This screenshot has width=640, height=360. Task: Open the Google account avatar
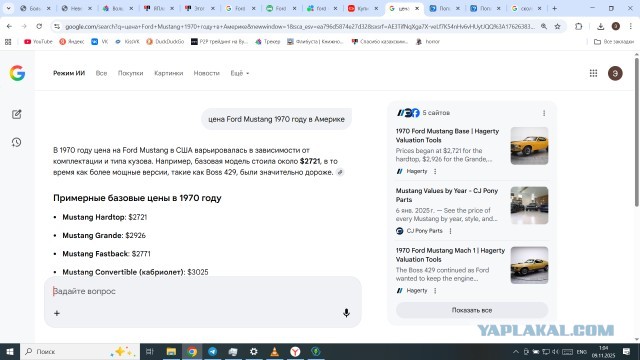615,73
